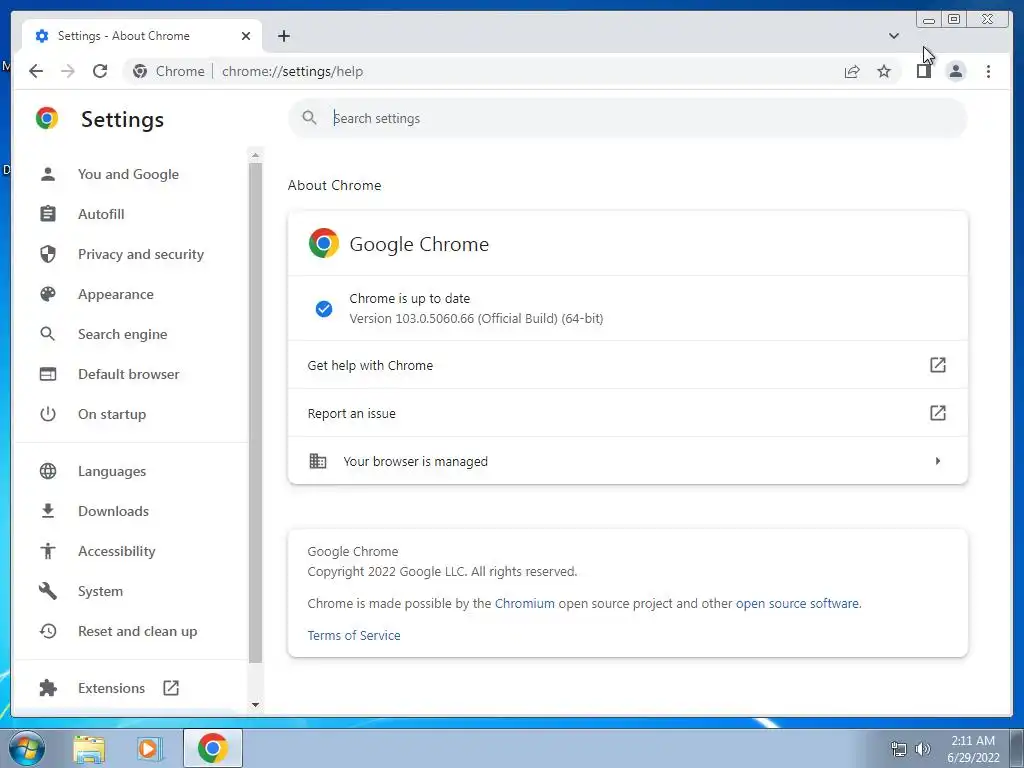Viewport: 1024px width, 768px height.
Task: Click the Languages globe icon
Action: point(48,471)
